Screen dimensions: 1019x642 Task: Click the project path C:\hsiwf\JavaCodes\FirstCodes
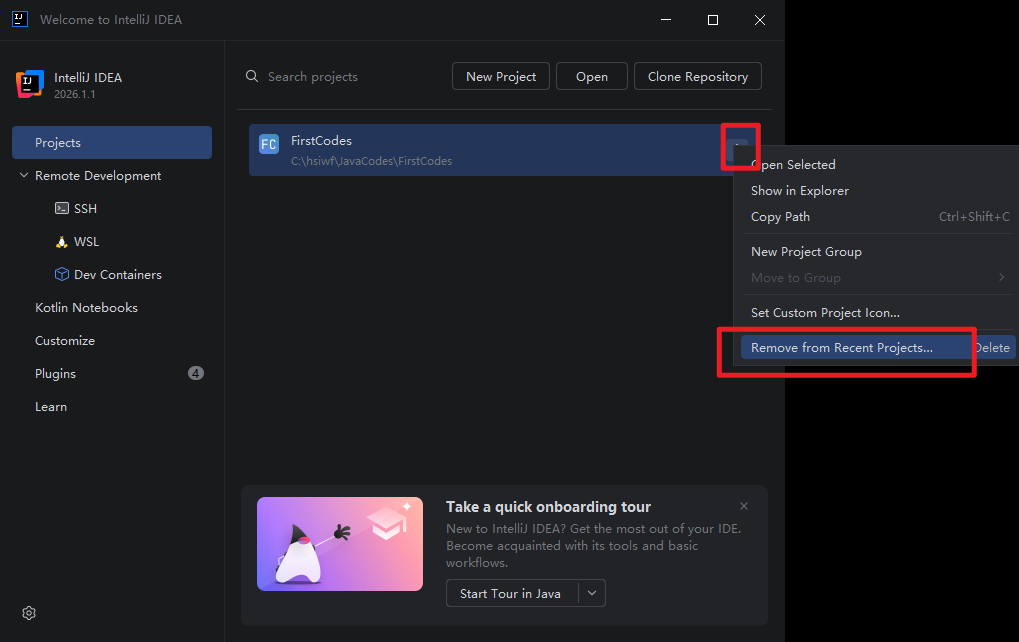372,161
